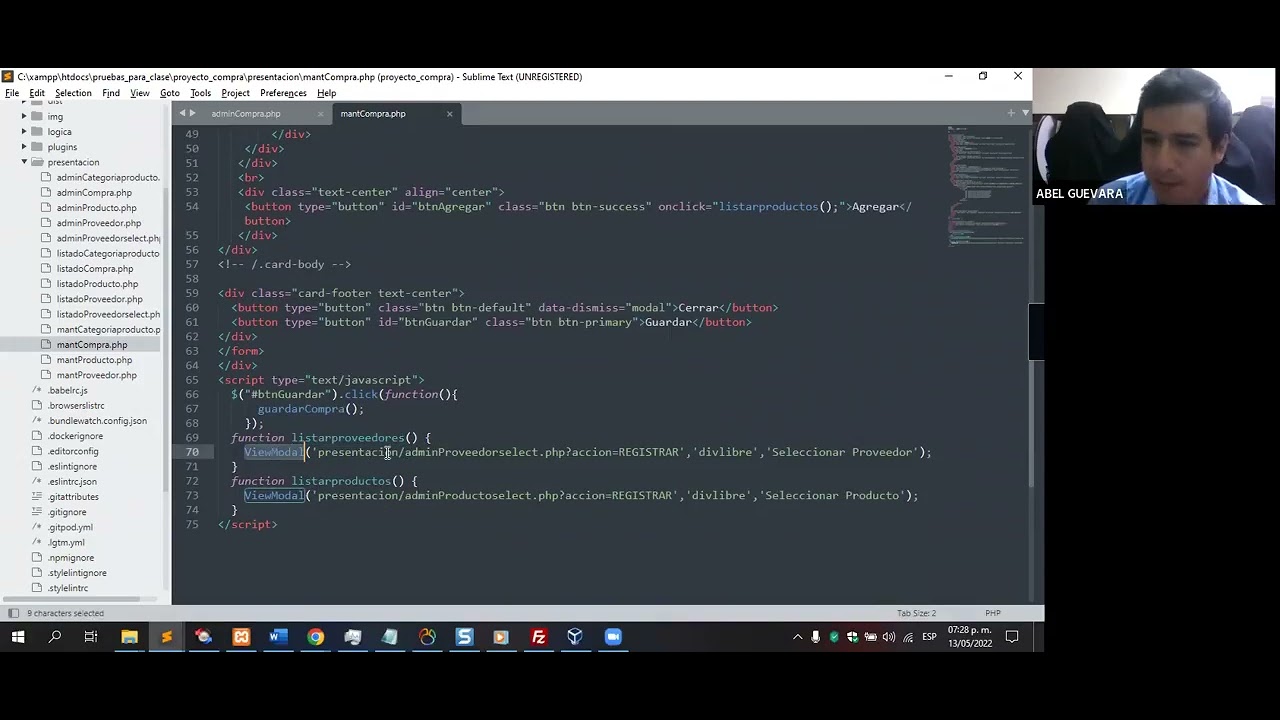Open VirtualBox from the taskbar
Screen dimensions: 1280x720
click(x=575, y=637)
